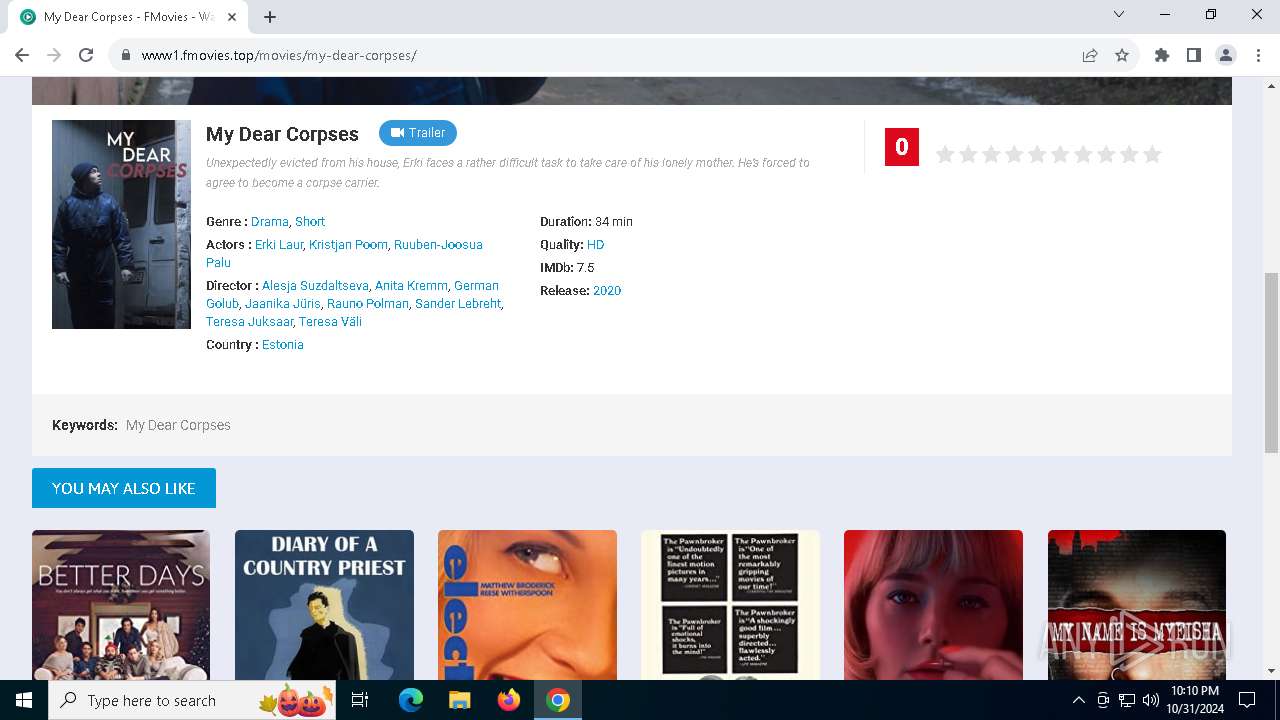Click the red rating score box

pyautogui.click(x=902, y=147)
